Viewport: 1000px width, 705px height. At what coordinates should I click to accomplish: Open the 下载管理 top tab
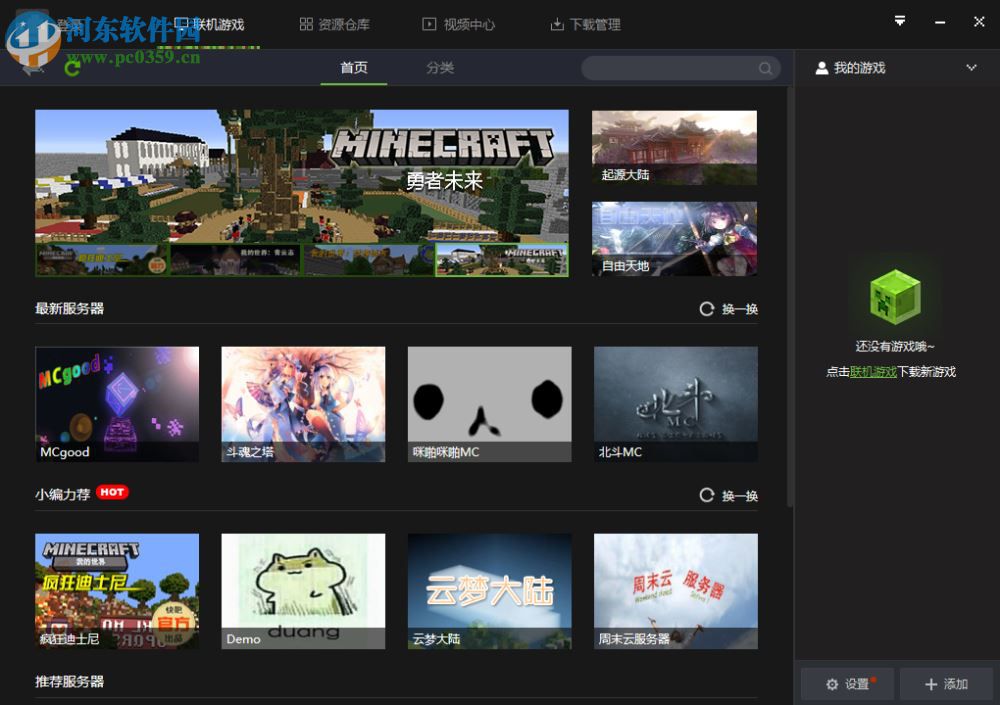[585, 24]
